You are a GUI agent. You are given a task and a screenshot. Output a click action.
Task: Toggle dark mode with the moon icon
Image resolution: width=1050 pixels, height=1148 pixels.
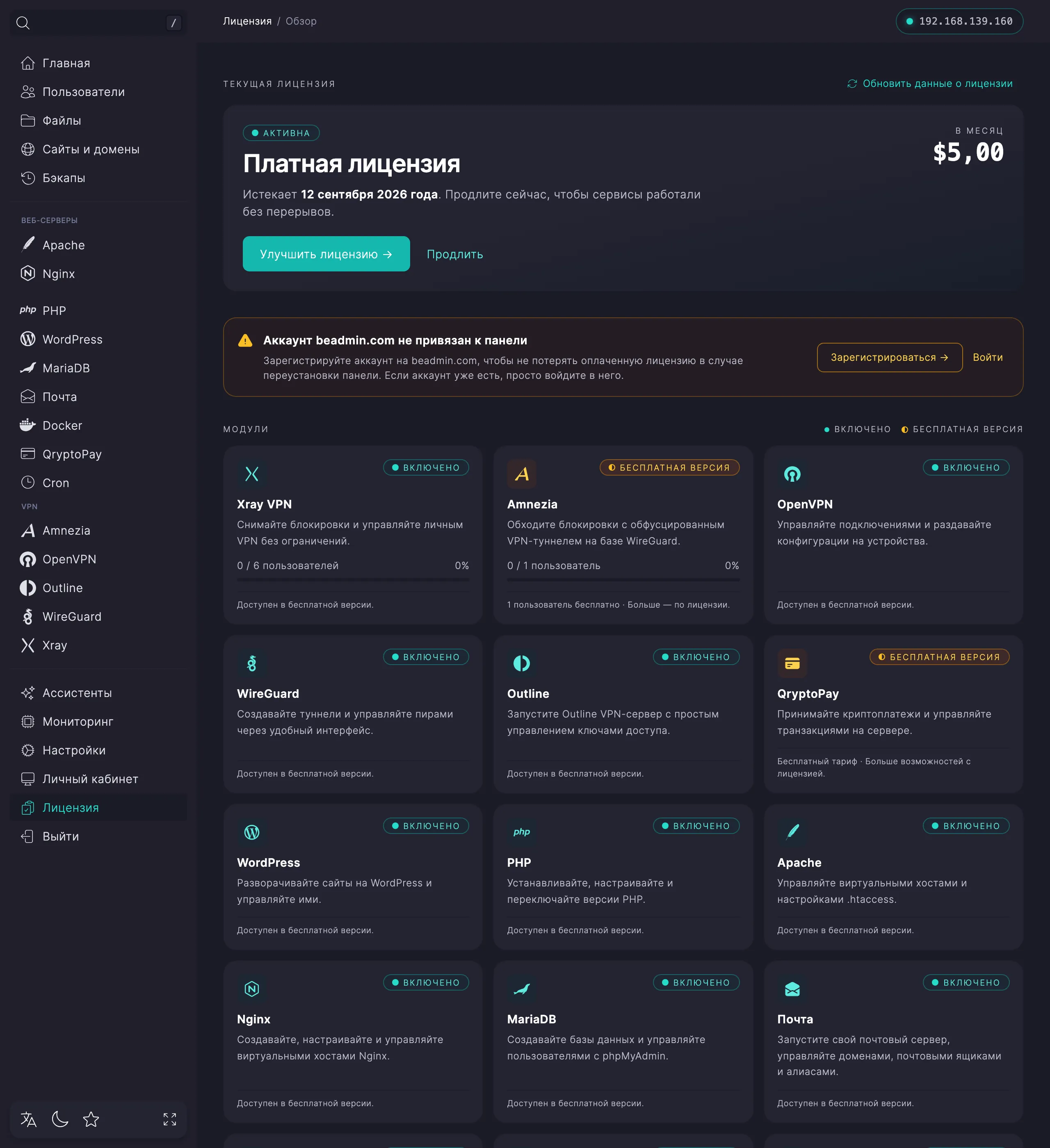60,1120
